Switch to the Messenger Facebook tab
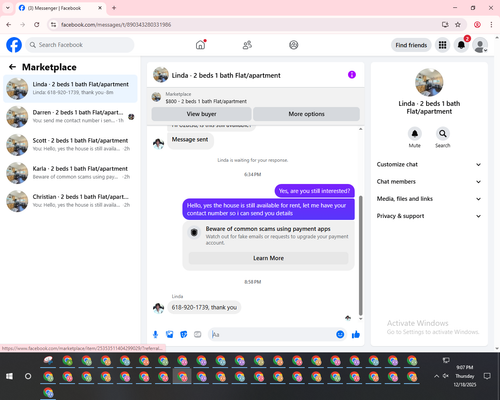Image resolution: width=500 pixels, height=400 pixels. pos(60,8)
